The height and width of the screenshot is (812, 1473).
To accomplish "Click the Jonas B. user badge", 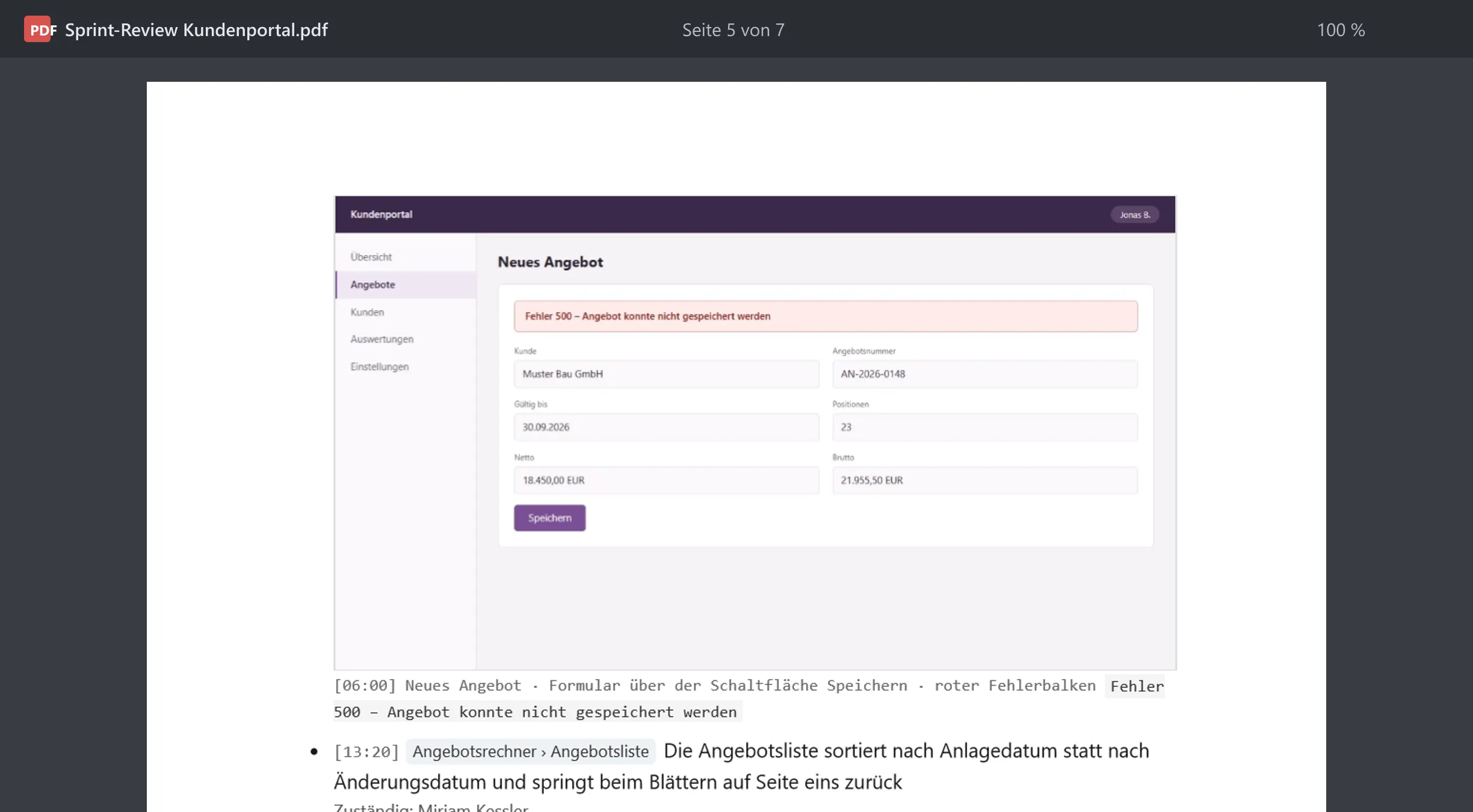I will [1135, 215].
